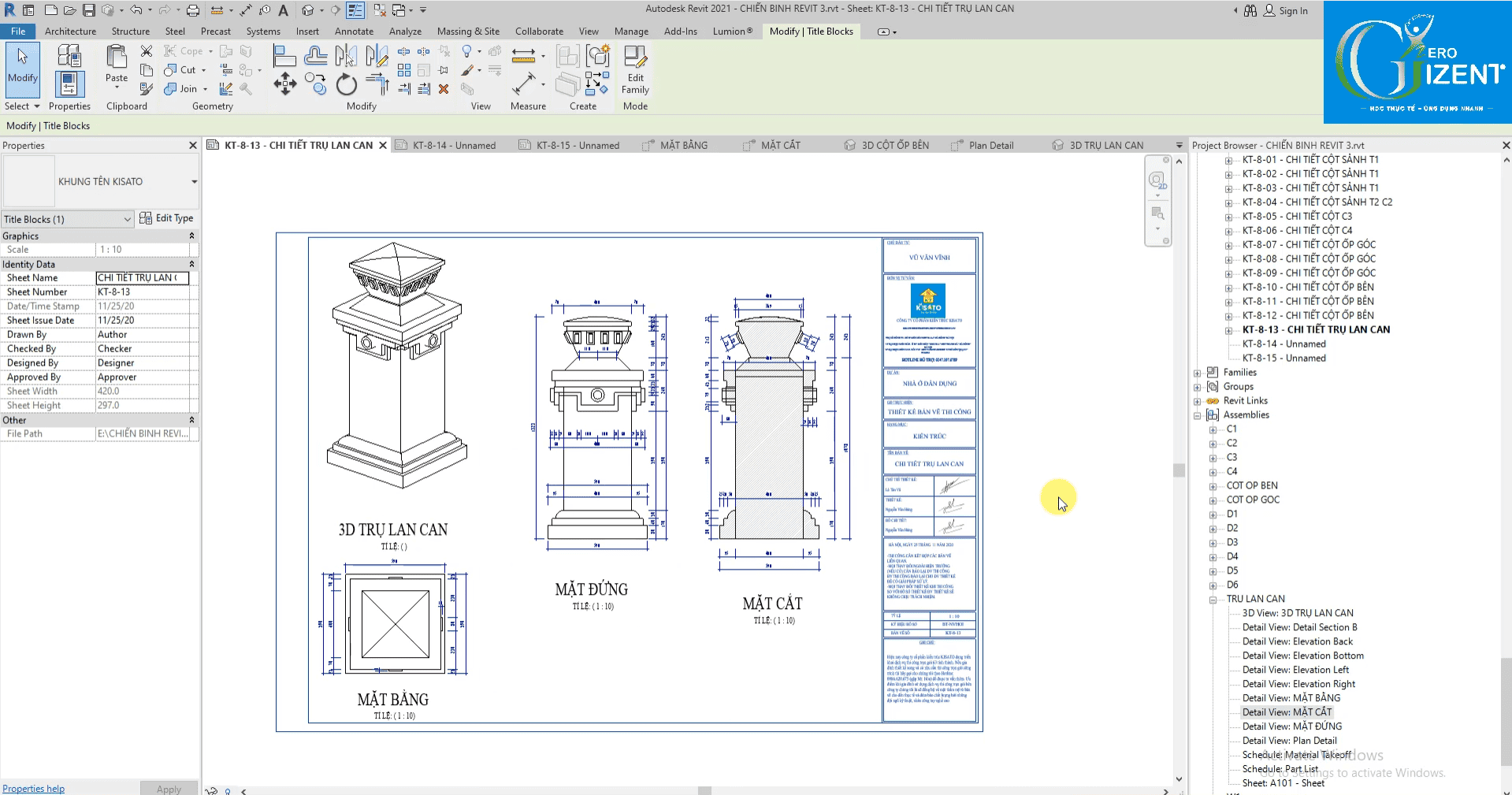Open the view tabs list dropdown

(1180, 145)
